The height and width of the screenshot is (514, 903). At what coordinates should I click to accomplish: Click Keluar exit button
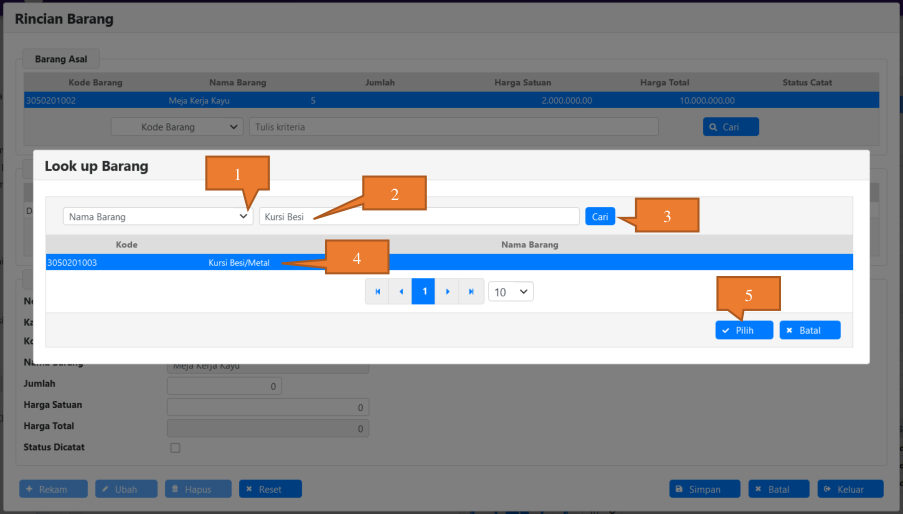pos(850,489)
